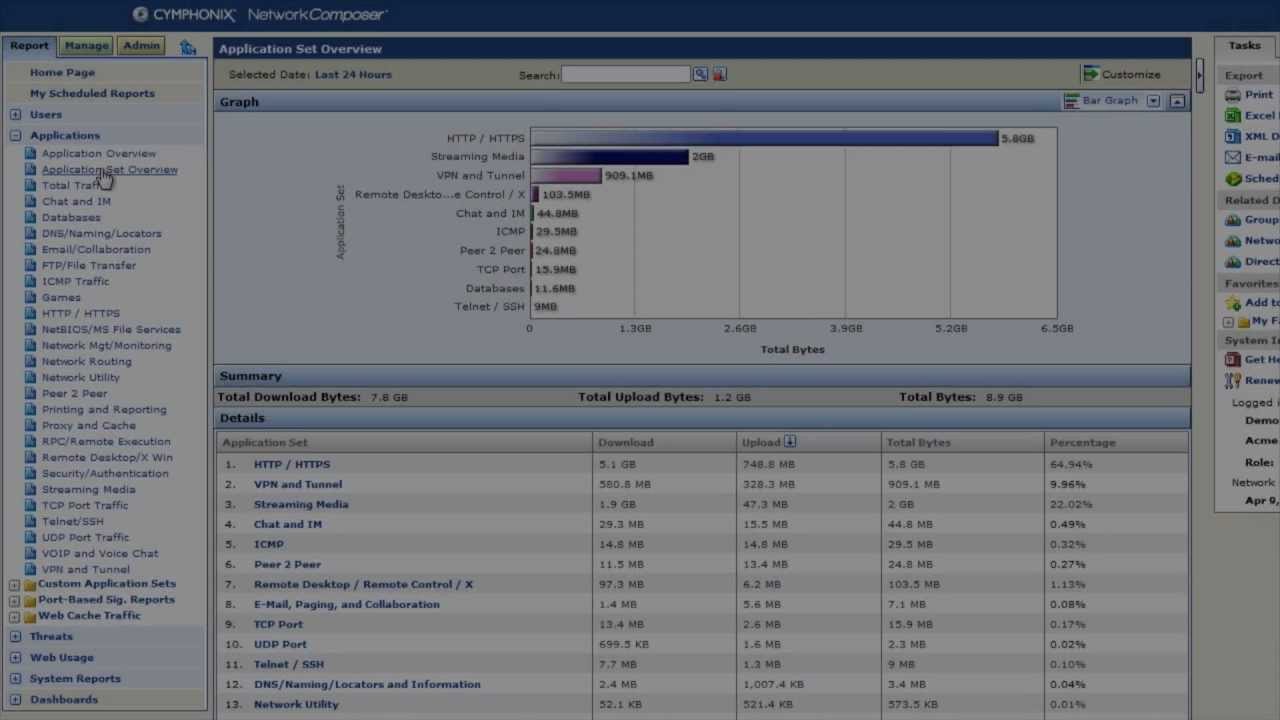Open the E-Mail, Paging, and Collaboration link
This screenshot has width=1280, height=720.
point(347,604)
